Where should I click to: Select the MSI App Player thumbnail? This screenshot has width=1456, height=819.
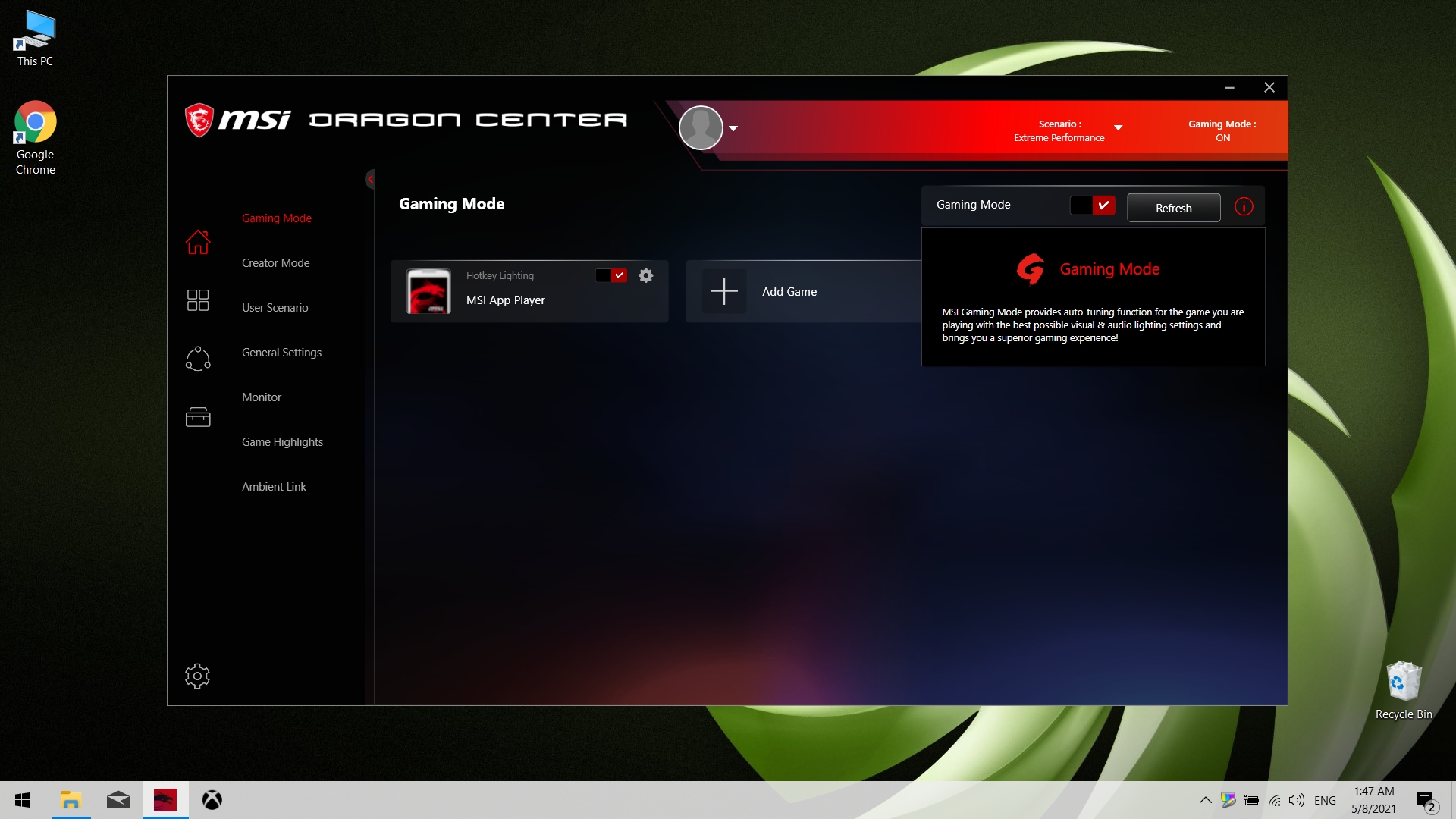point(428,291)
